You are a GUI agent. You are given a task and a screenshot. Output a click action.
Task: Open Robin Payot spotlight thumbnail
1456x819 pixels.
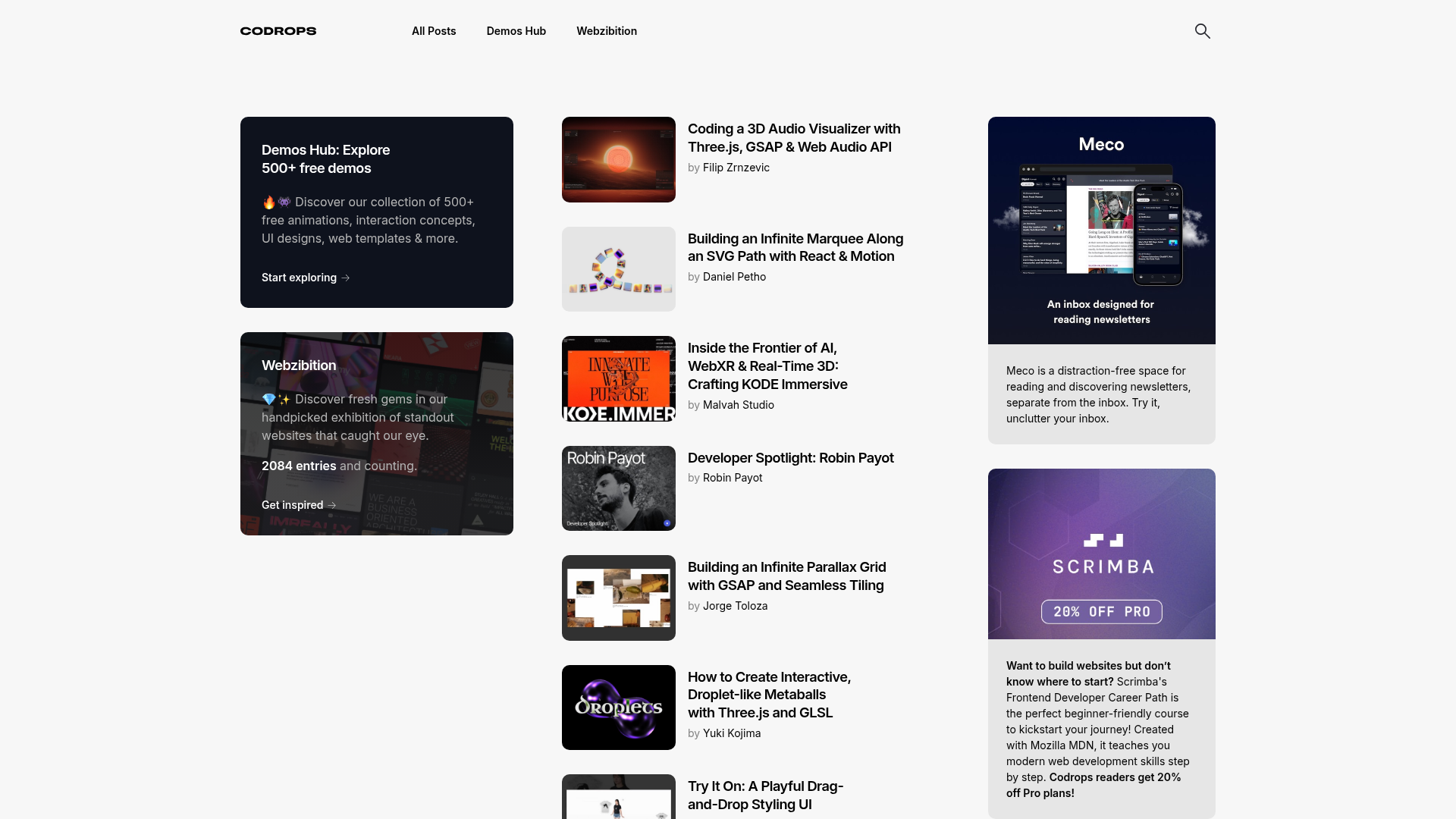point(619,488)
